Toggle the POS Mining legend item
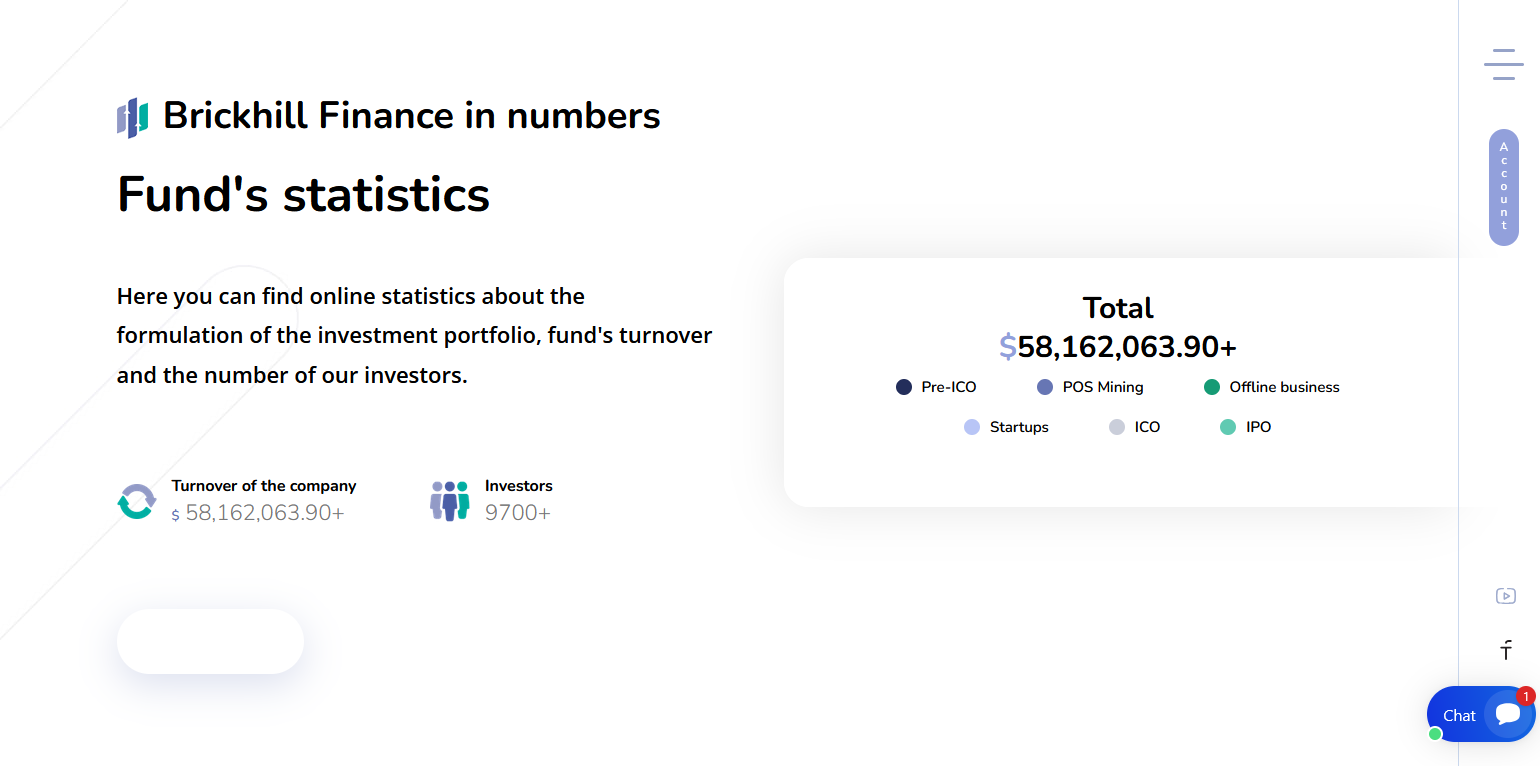The image size is (1540, 766). coord(1090,387)
